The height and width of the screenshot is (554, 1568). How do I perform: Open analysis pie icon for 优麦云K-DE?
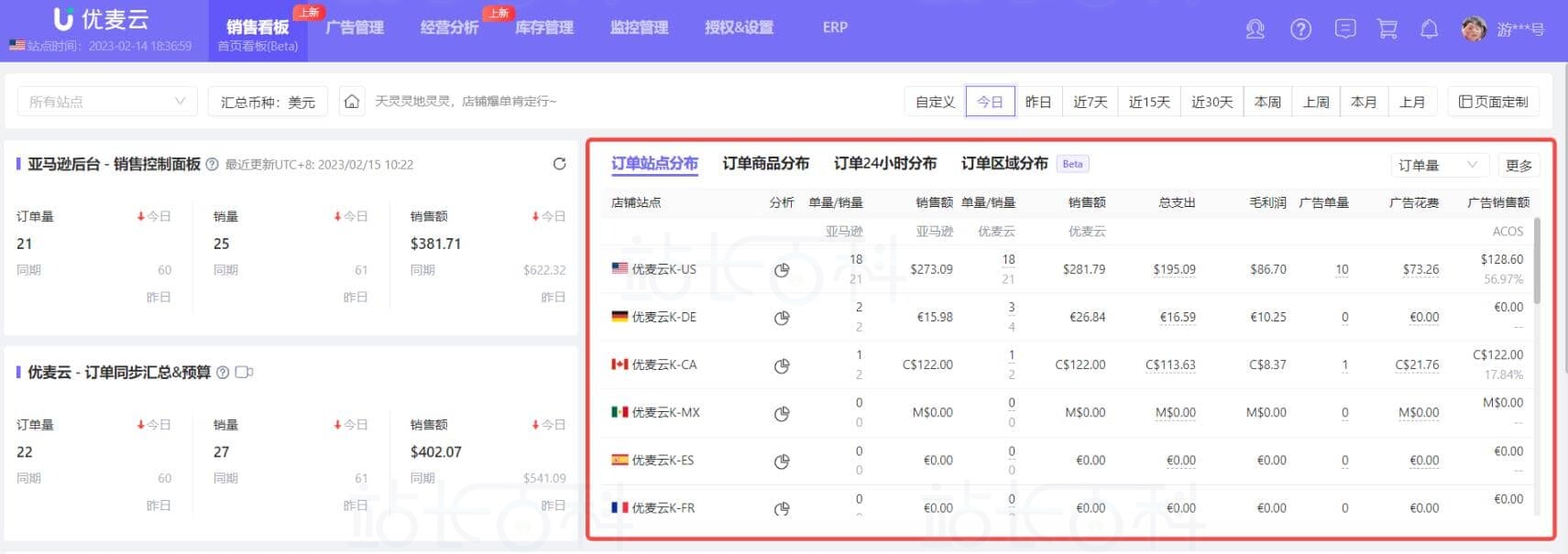pyautogui.click(x=782, y=318)
